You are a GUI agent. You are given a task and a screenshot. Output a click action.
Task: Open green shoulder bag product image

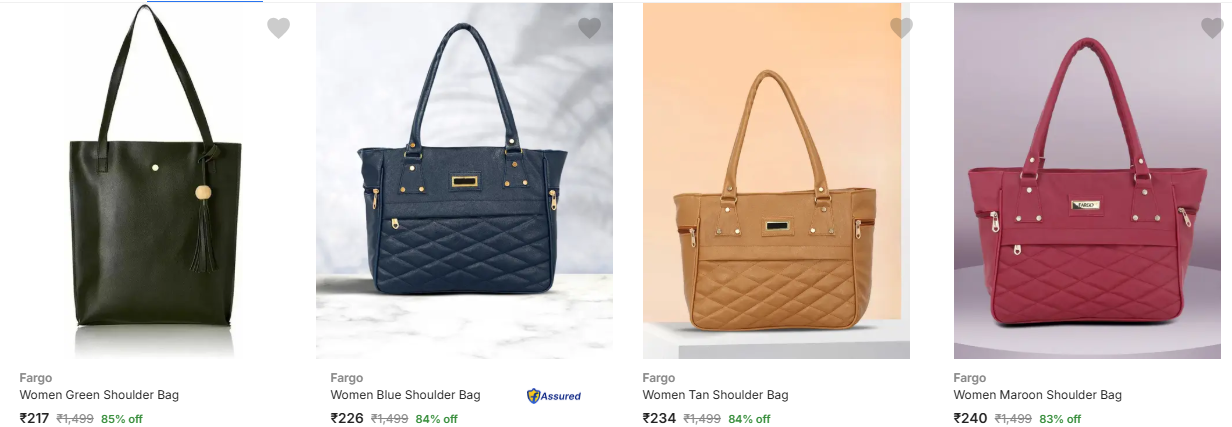[x=154, y=180]
